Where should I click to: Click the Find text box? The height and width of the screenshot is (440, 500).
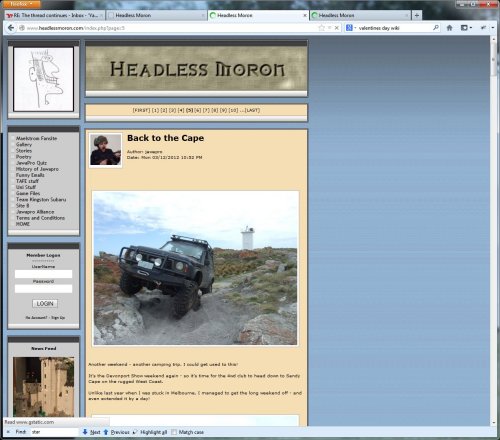tap(54, 432)
